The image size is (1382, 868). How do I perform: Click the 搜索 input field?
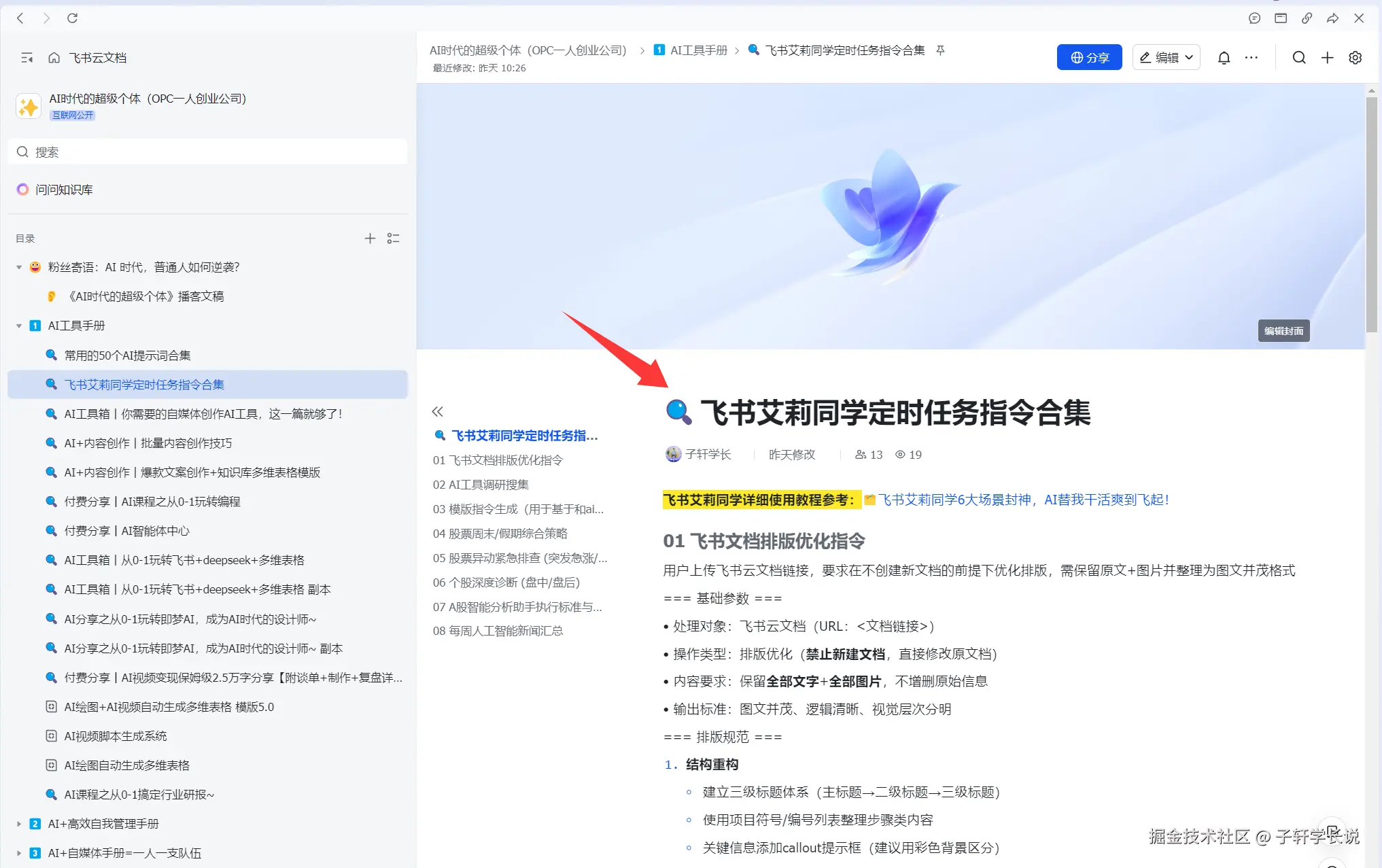click(207, 152)
